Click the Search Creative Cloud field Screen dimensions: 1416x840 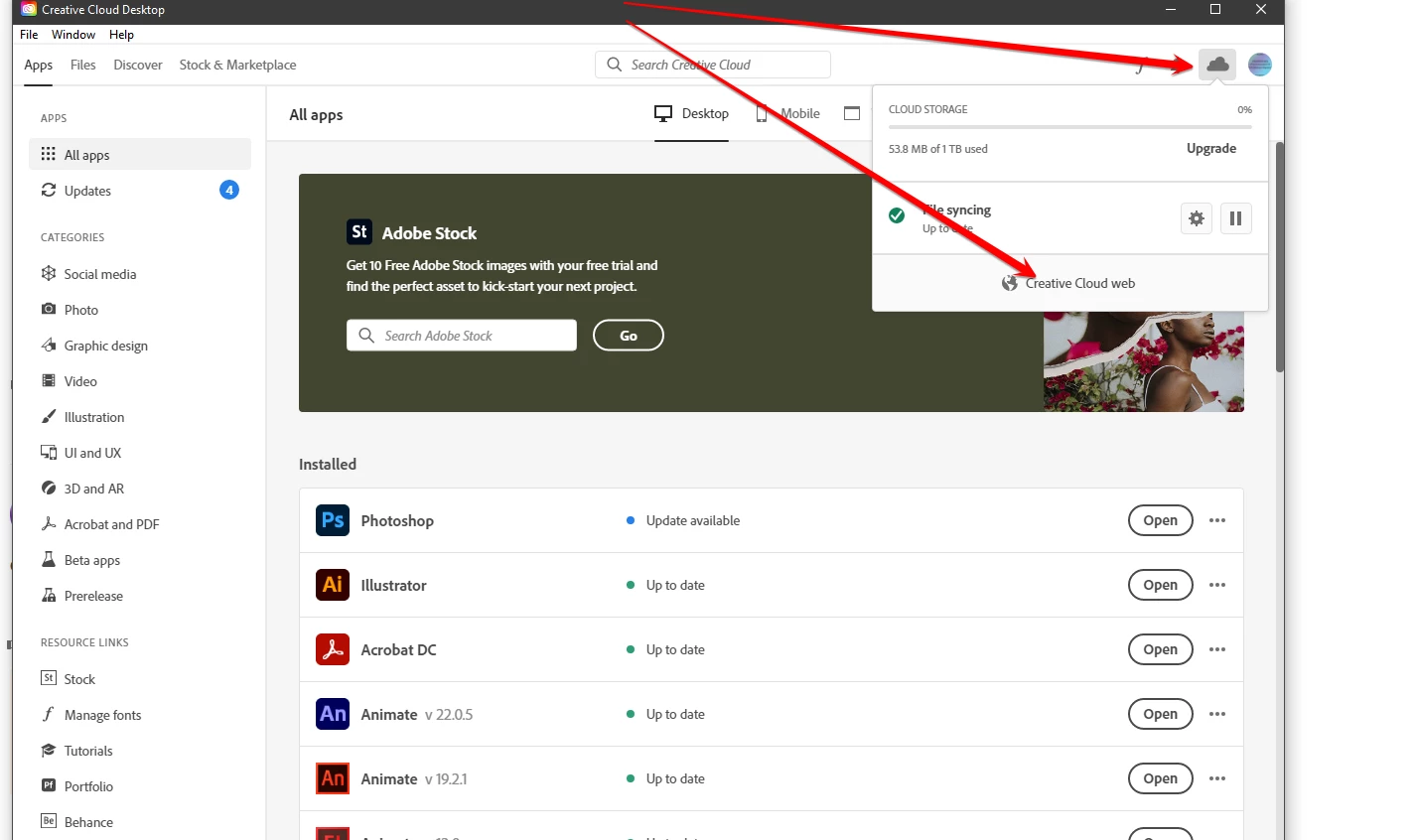[x=713, y=65]
